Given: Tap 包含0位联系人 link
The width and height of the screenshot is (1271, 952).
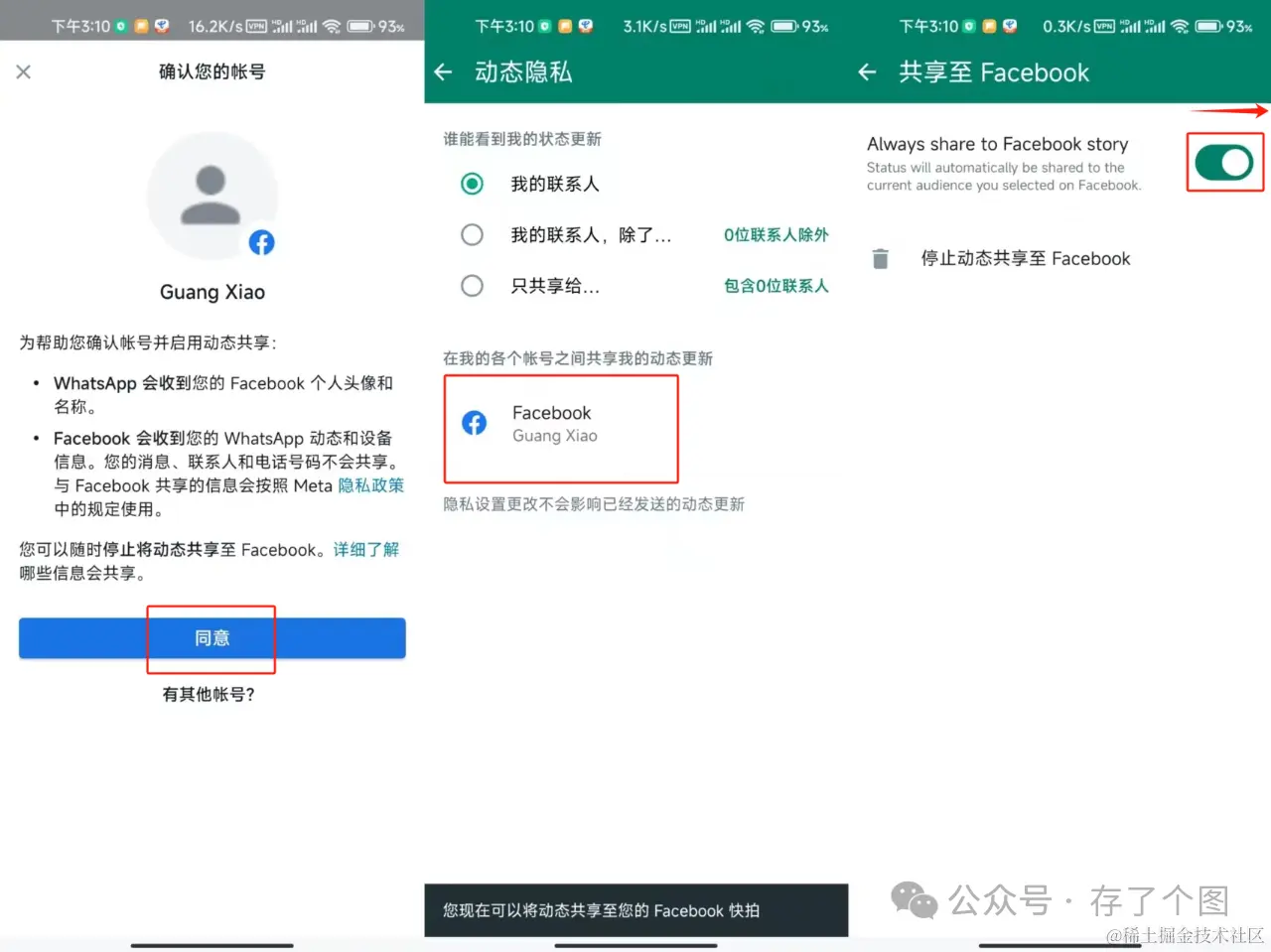Looking at the screenshot, I should tap(776, 286).
